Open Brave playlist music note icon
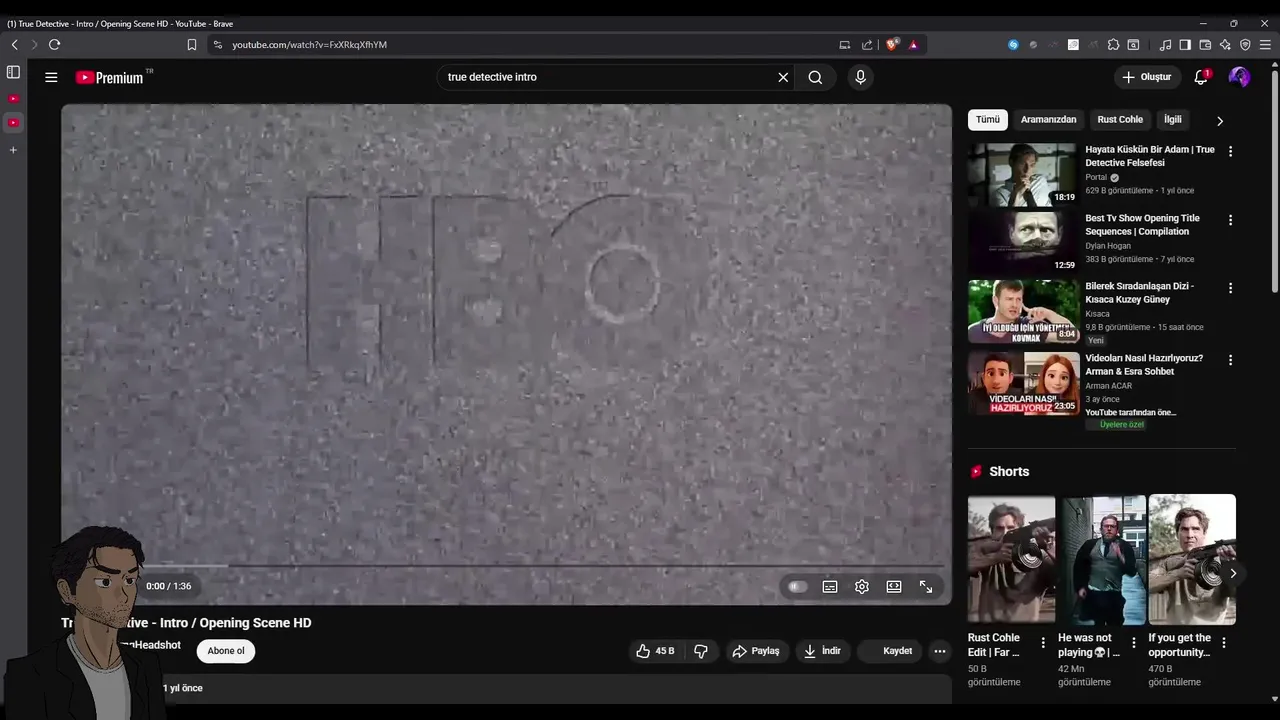The height and width of the screenshot is (720, 1280). pyautogui.click(x=1165, y=45)
